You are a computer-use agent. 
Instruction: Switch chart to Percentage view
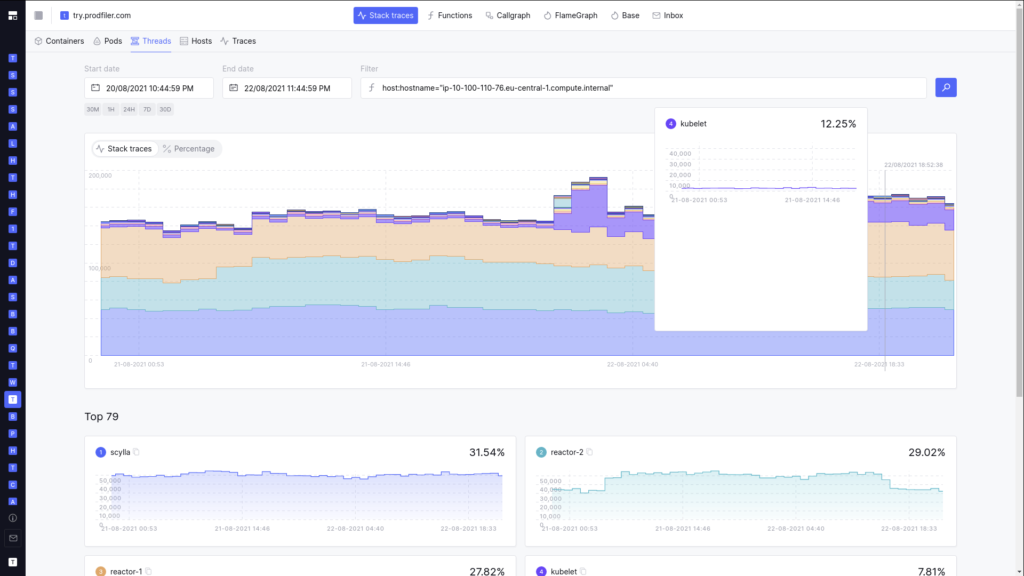pos(189,149)
